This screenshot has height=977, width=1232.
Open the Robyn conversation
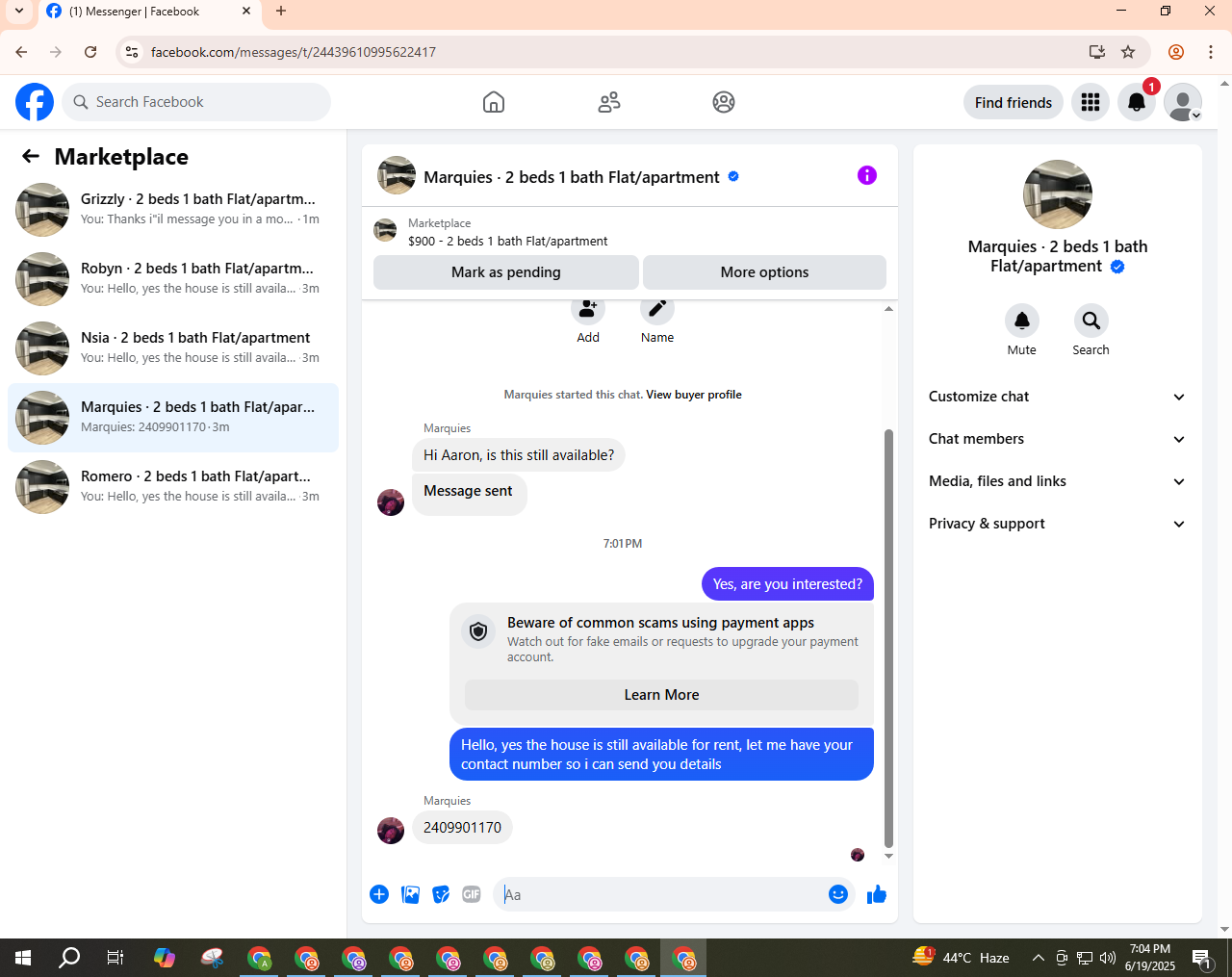173,279
